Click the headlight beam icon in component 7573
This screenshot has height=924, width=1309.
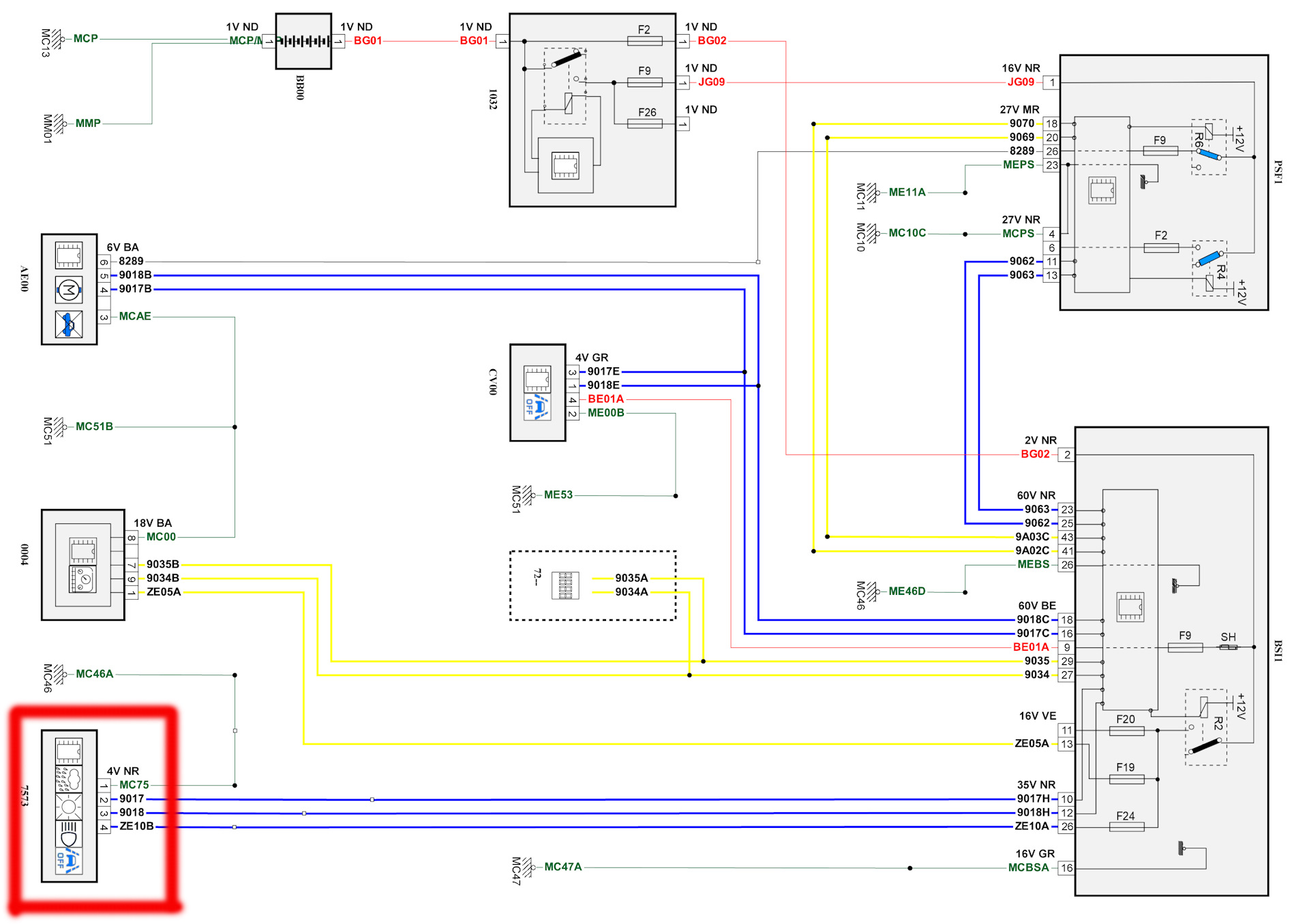point(68,833)
